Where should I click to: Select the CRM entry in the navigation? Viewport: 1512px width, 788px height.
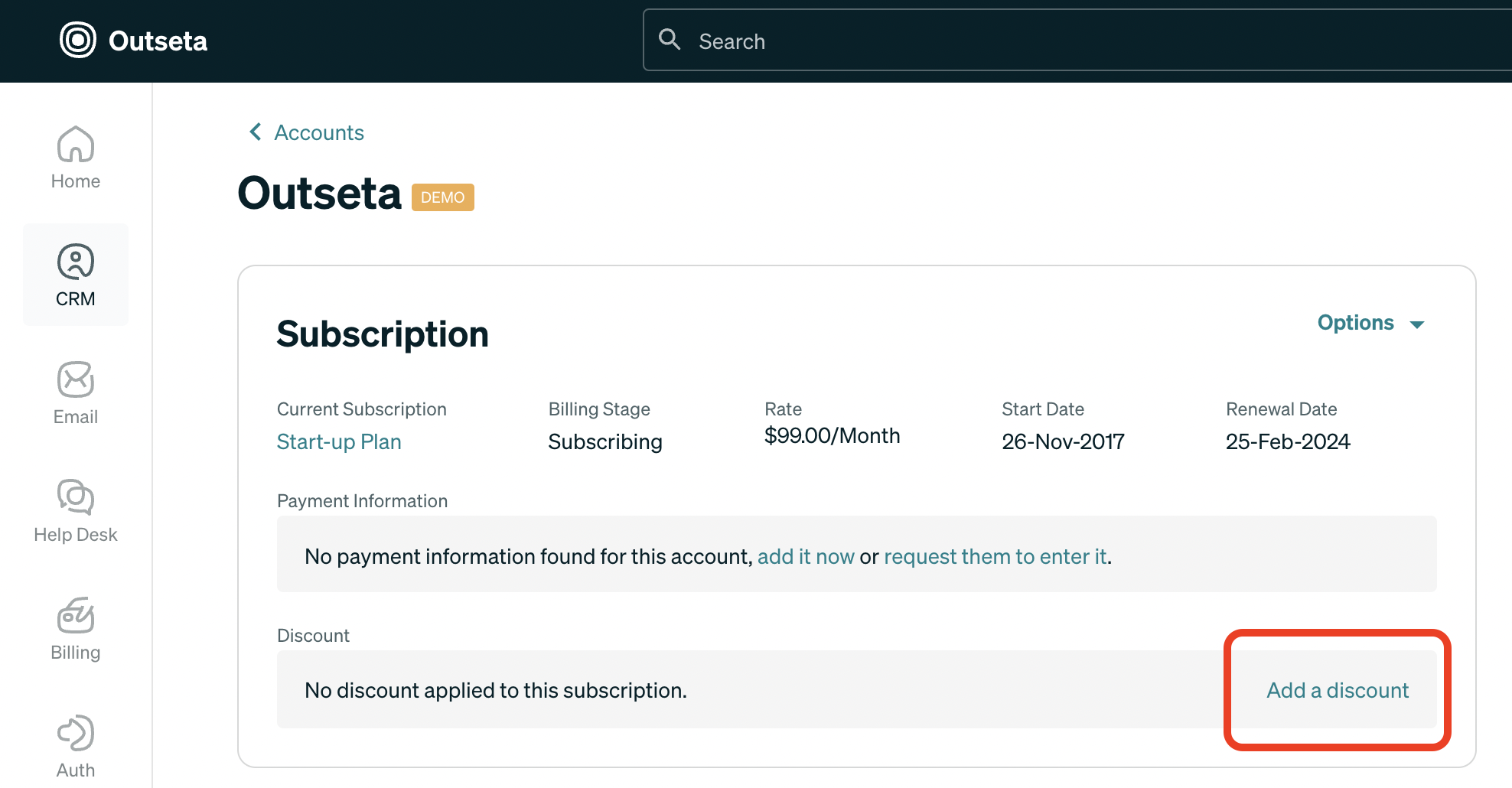pyautogui.click(x=75, y=298)
